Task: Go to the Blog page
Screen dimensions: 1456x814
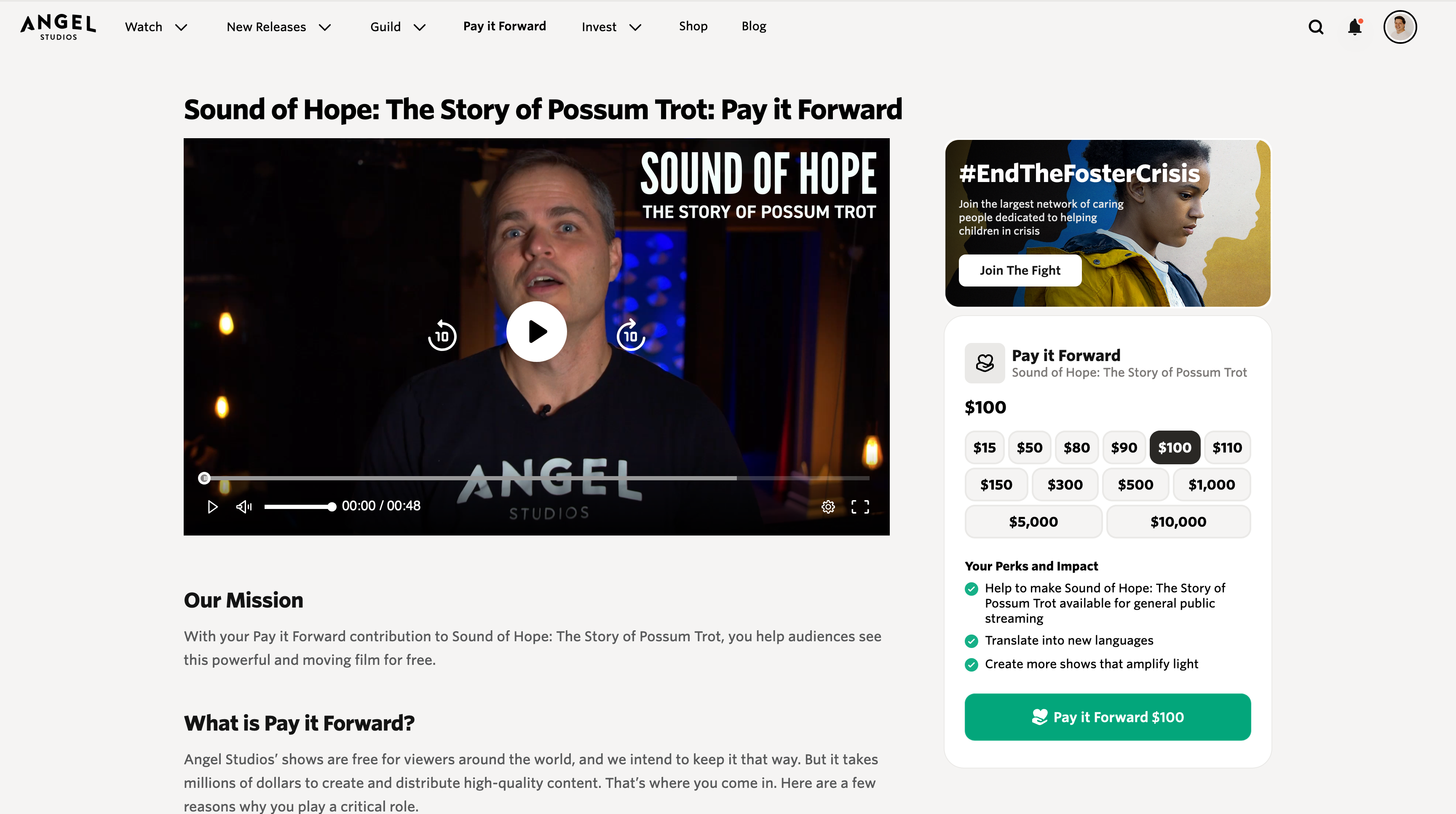Action: point(754,26)
